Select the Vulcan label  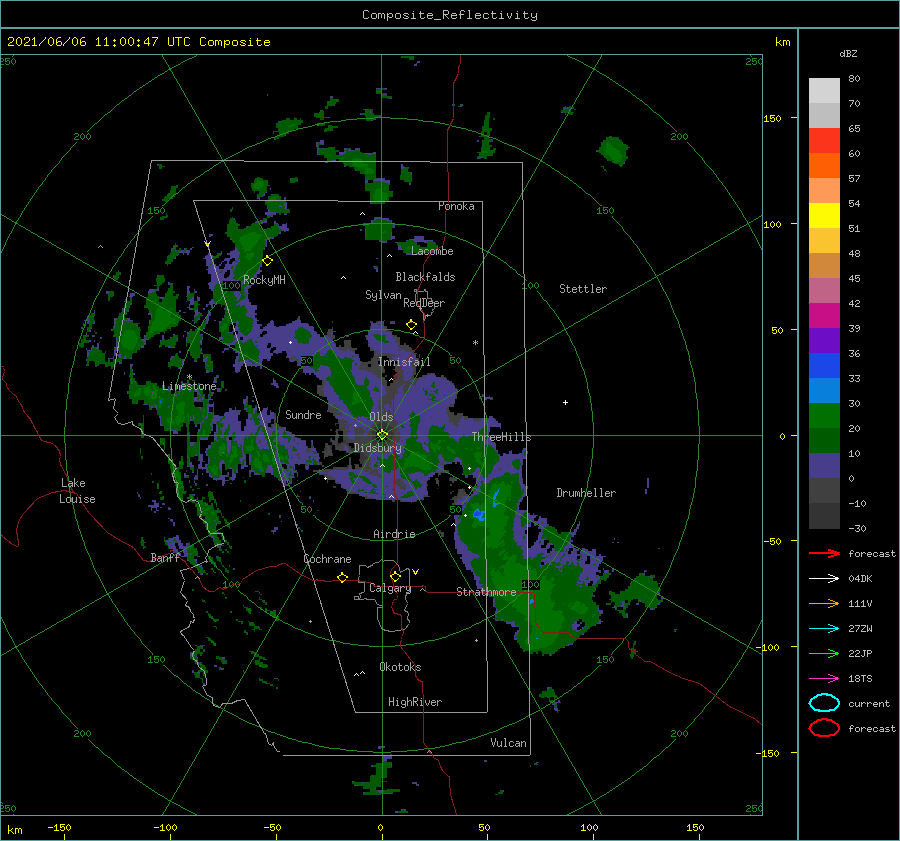pyautogui.click(x=509, y=743)
